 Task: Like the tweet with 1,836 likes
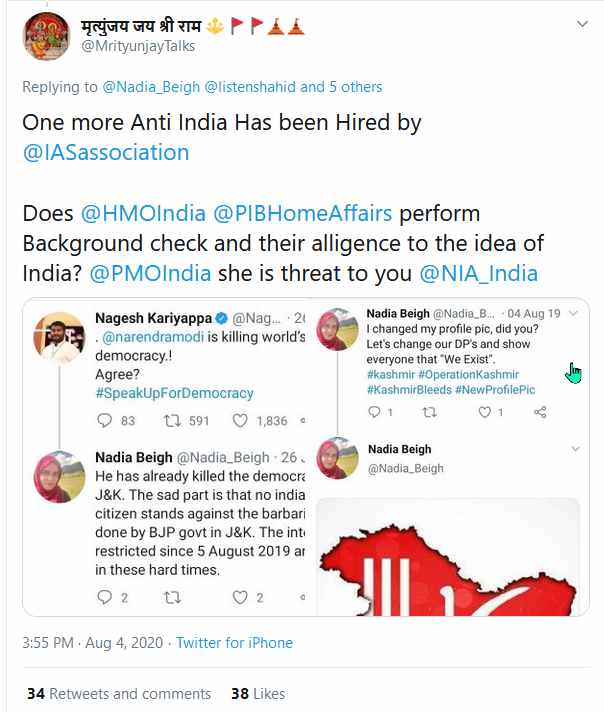click(240, 421)
